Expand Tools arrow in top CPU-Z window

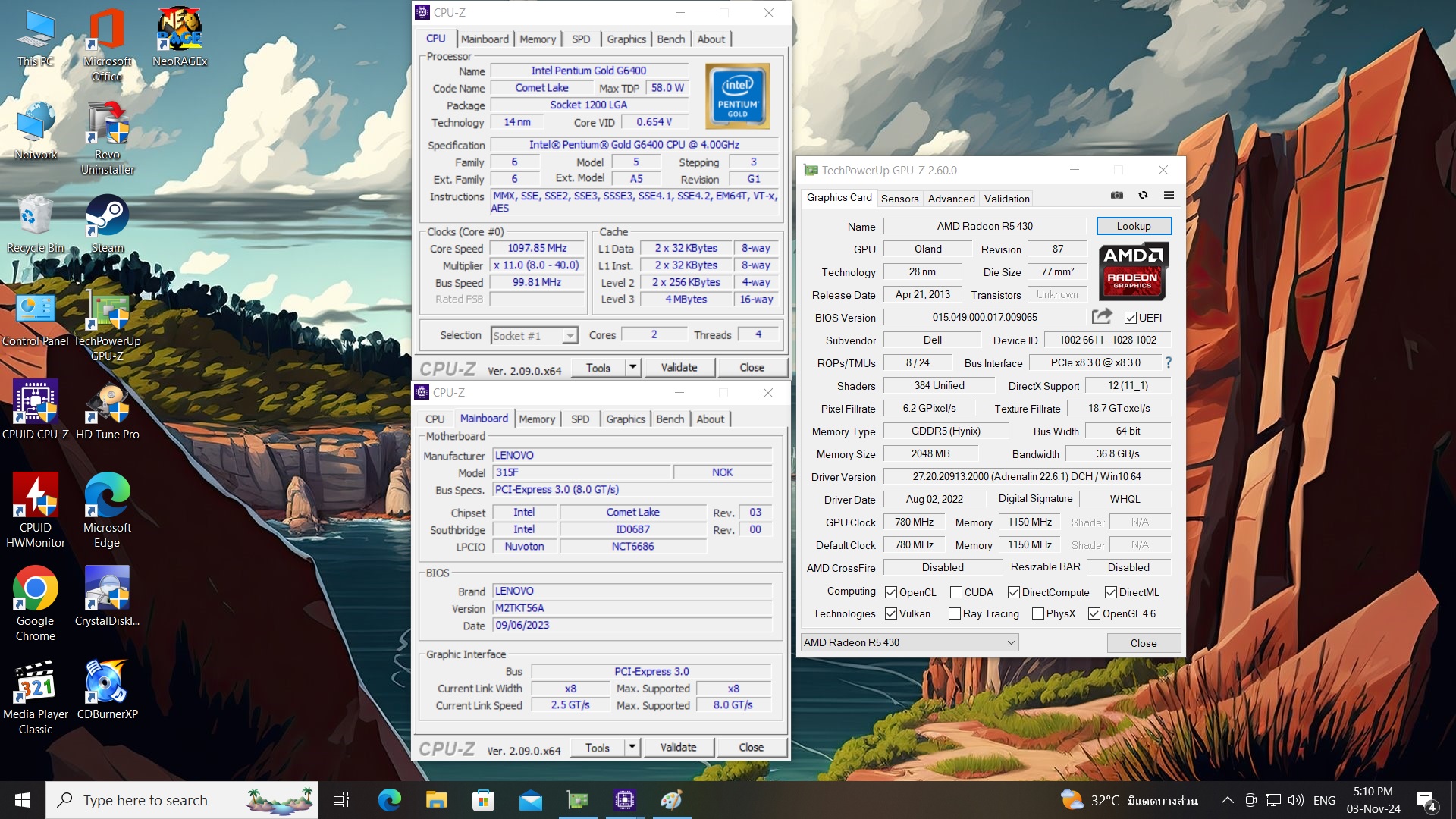[633, 368]
